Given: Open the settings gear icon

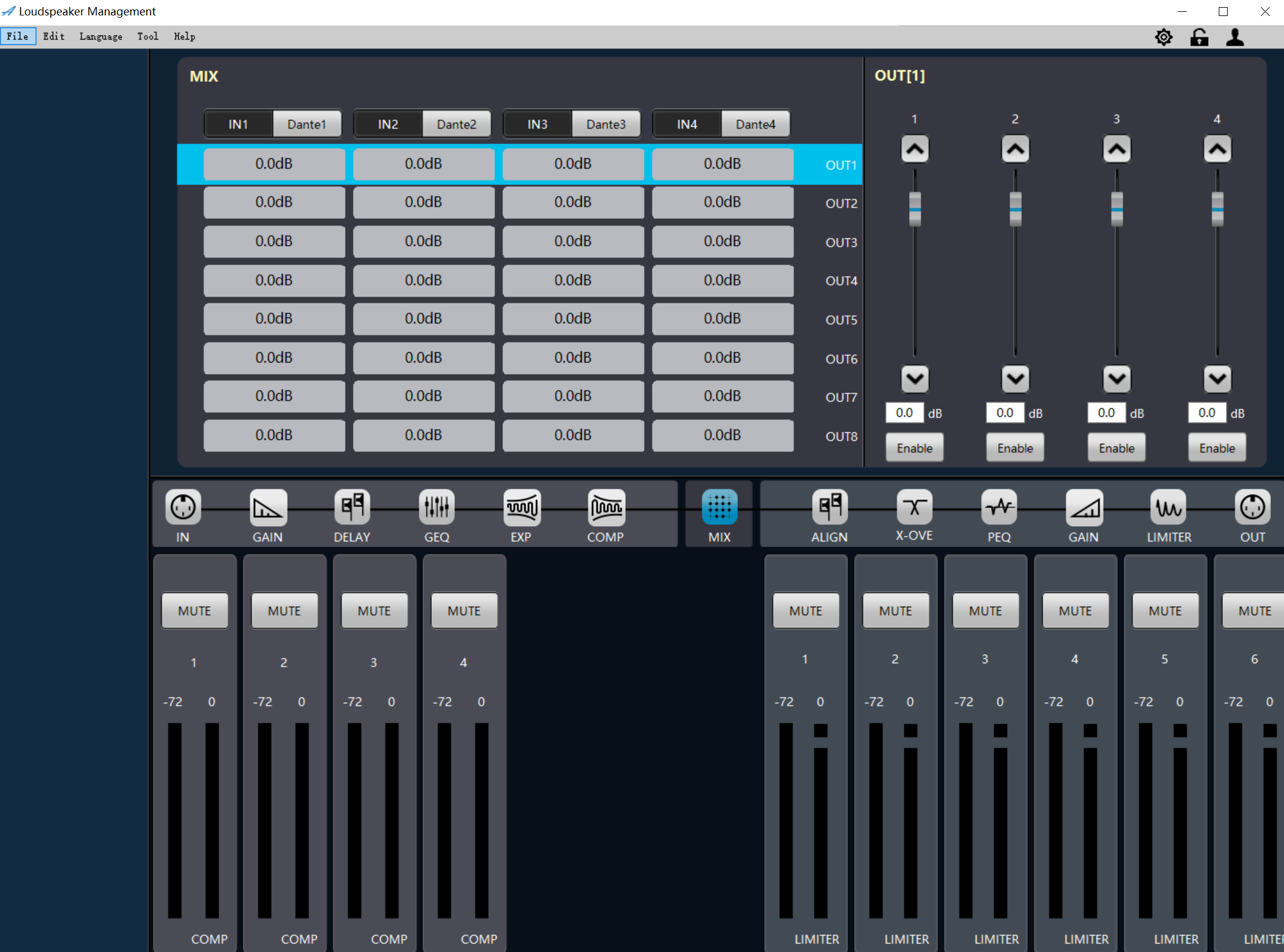Looking at the screenshot, I should pos(1164,37).
